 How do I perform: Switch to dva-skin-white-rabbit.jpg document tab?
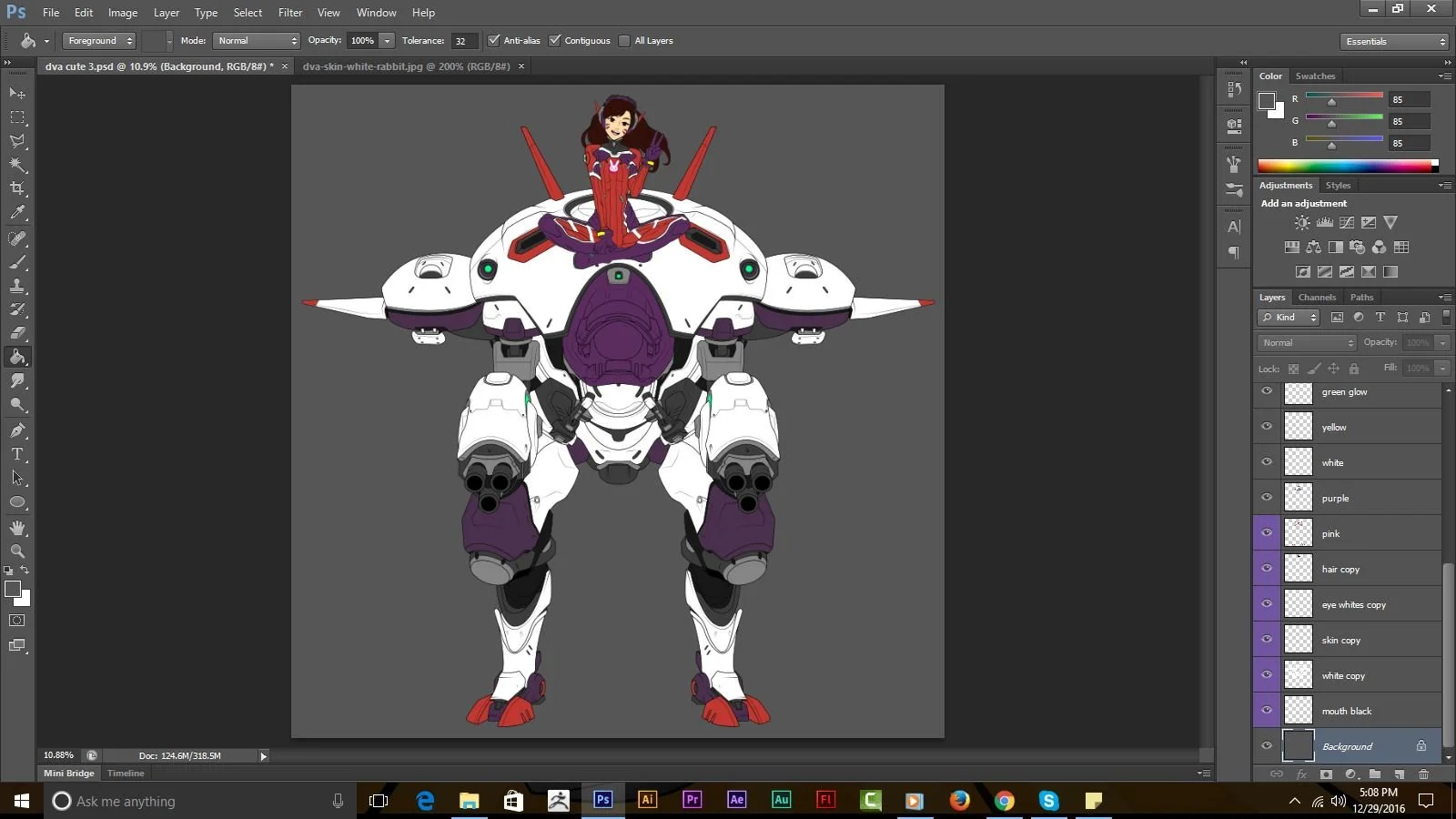pyautogui.click(x=406, y=66)
